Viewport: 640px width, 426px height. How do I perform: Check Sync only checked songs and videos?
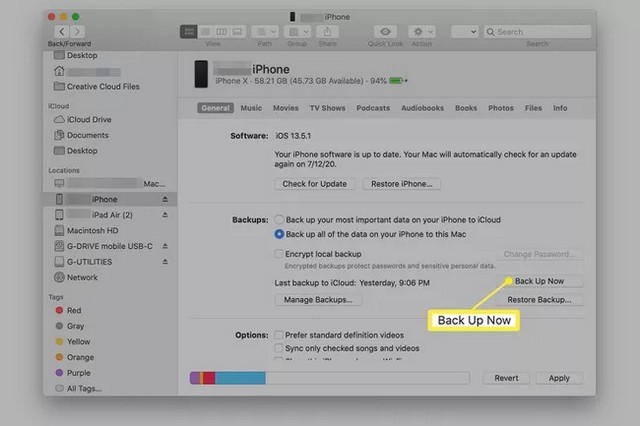(x=279, y=348)
